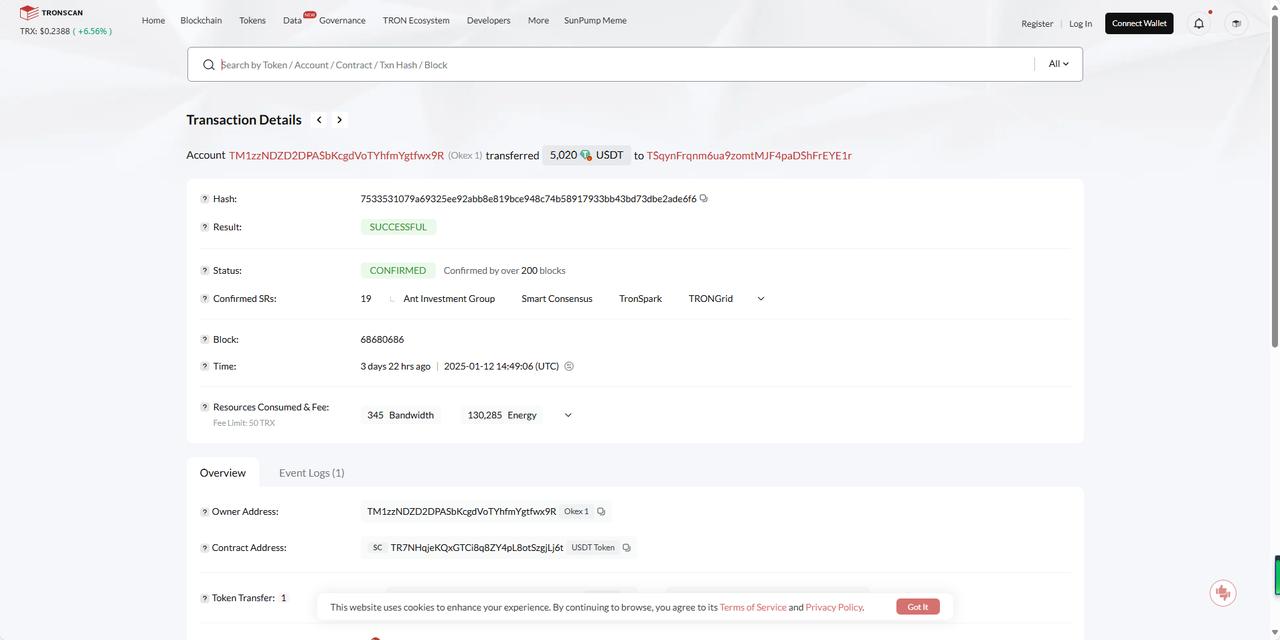Expand the Resources Consumed & Fee details
The height and width of the screenshot is (640, 1280).
click(568, 415)
